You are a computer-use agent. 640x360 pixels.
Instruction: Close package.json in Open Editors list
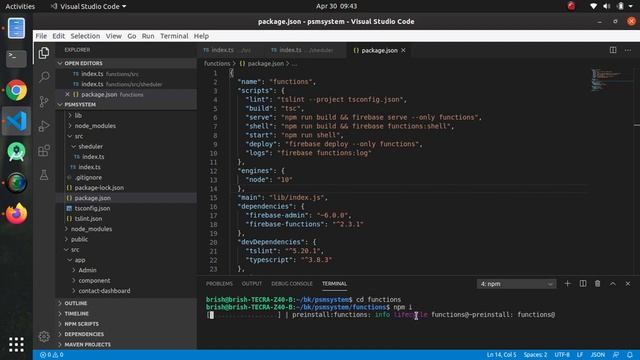(67, 94)
